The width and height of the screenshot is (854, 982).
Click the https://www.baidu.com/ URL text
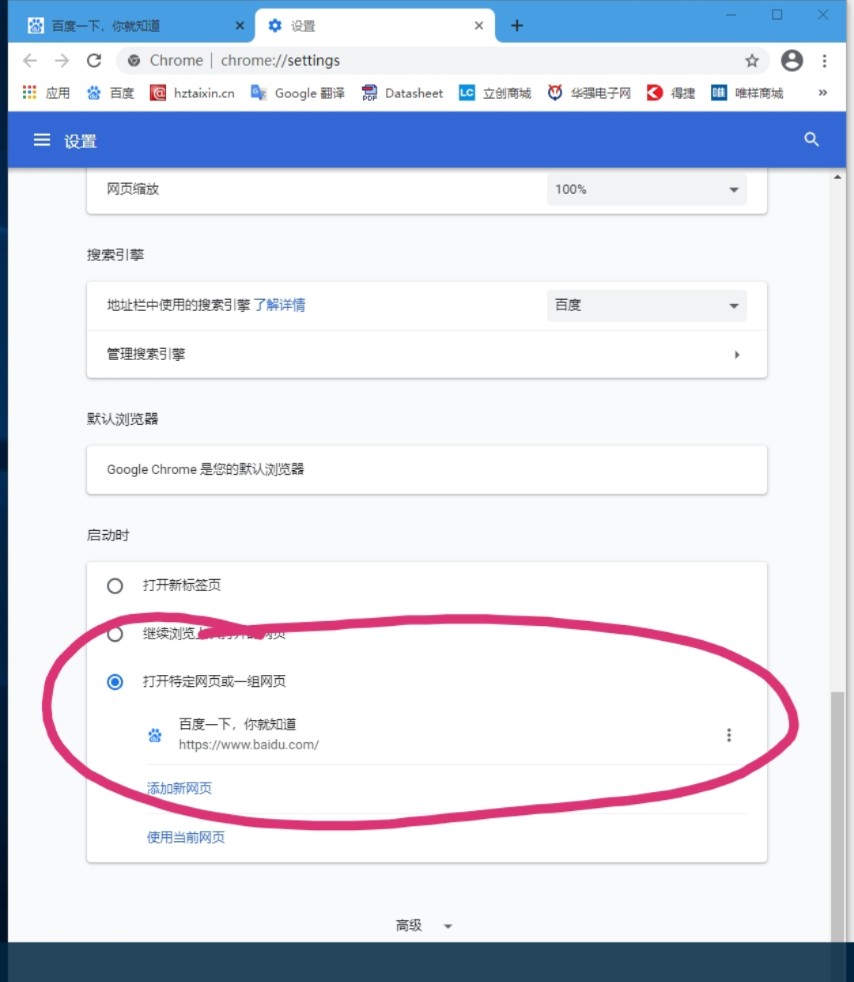tap(249, 745)
